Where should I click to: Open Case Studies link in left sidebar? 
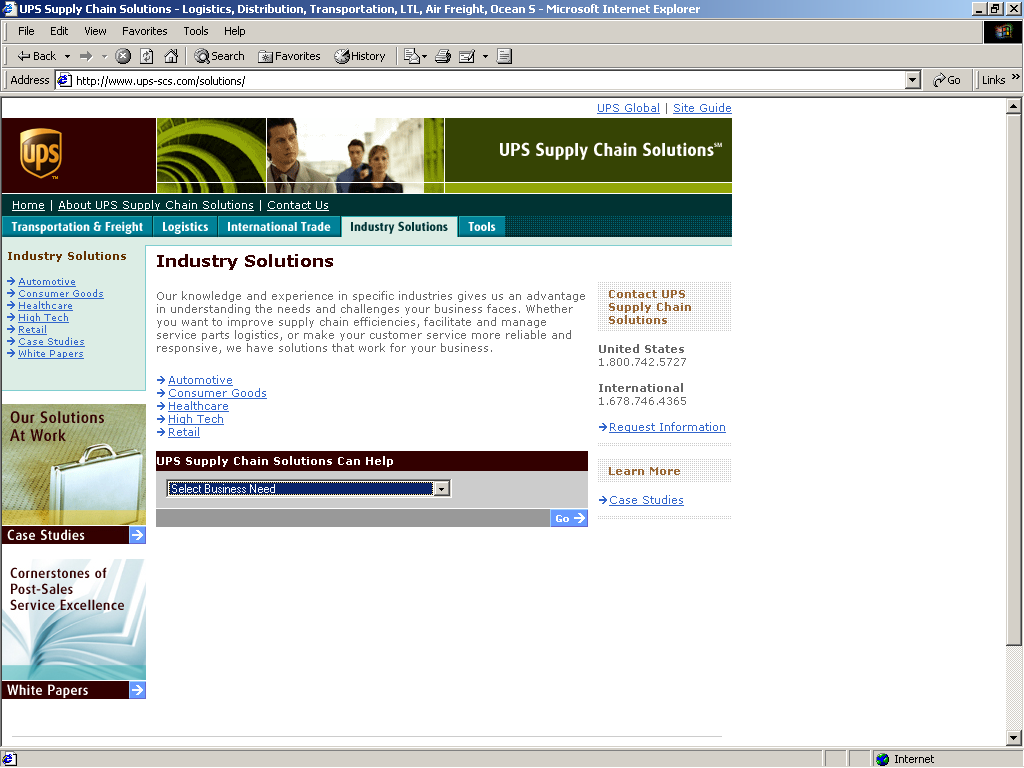click(51, 342)
